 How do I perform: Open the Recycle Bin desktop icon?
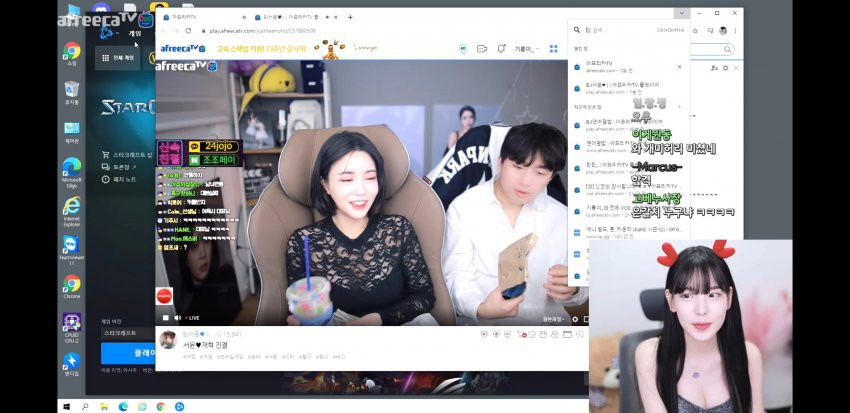click(72, 92)
